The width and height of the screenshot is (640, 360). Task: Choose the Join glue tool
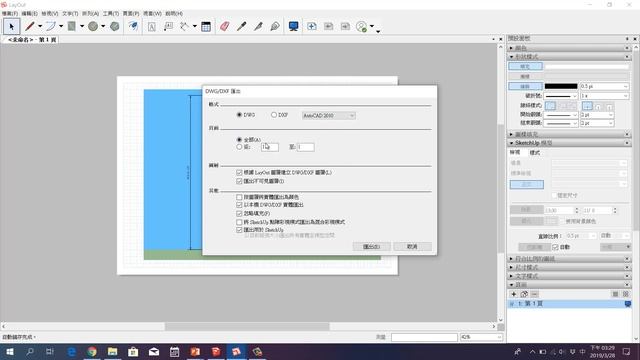275,27
